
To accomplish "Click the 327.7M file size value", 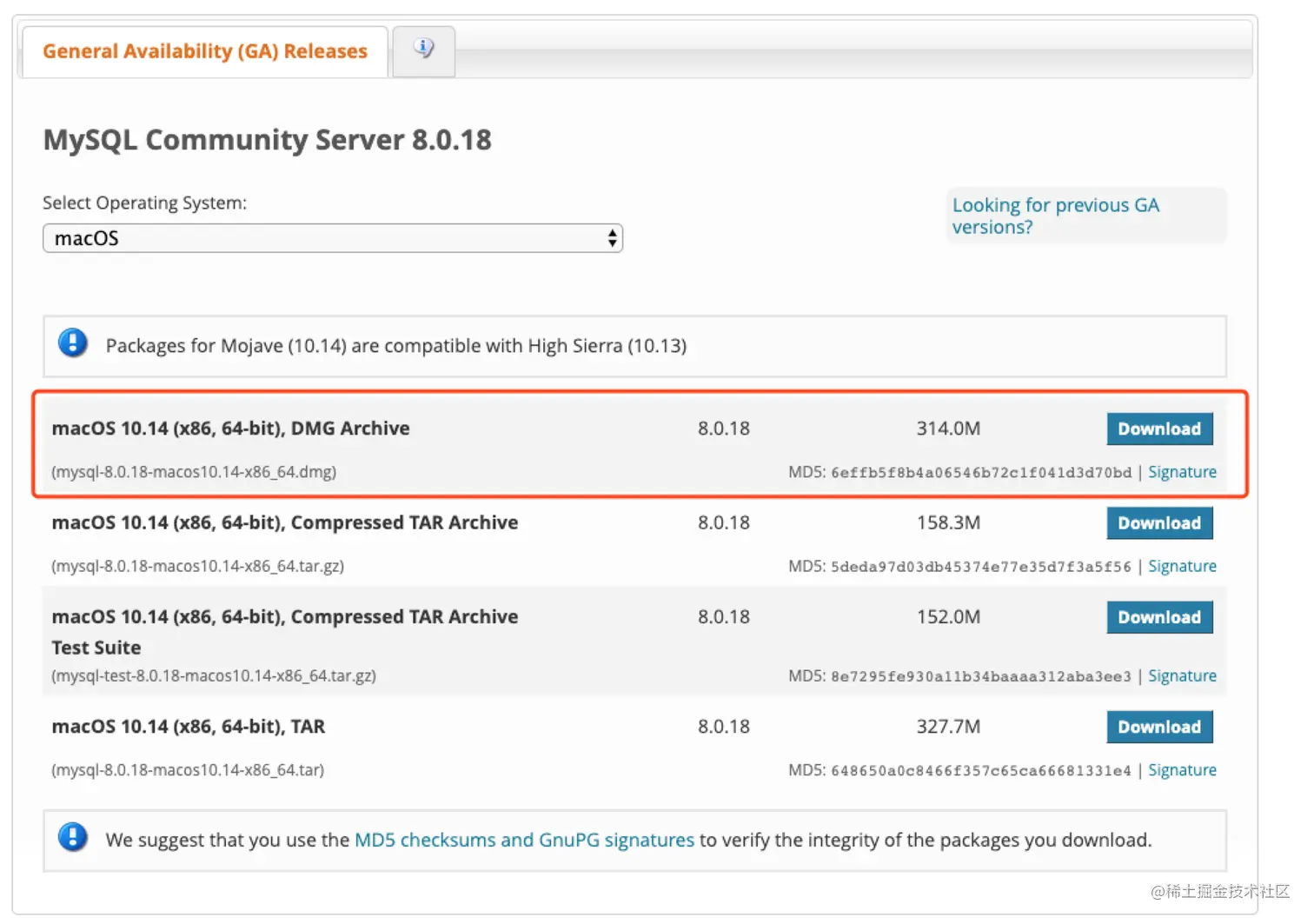I will point(948,727).
